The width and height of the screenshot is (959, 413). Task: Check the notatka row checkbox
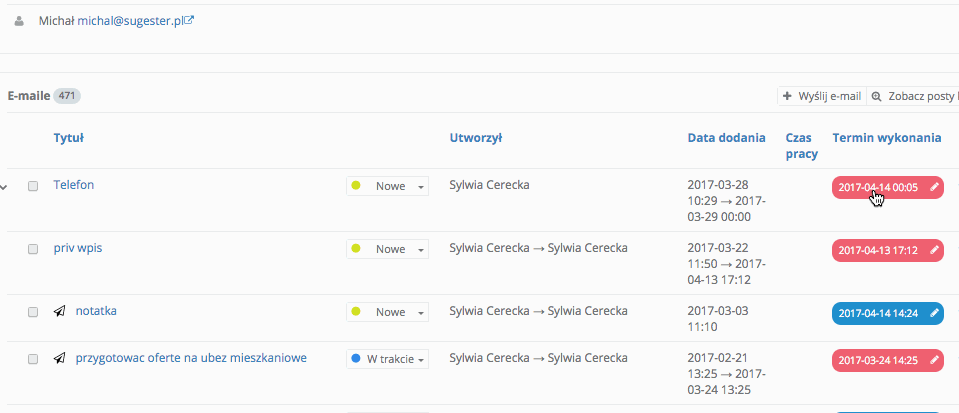33,312
